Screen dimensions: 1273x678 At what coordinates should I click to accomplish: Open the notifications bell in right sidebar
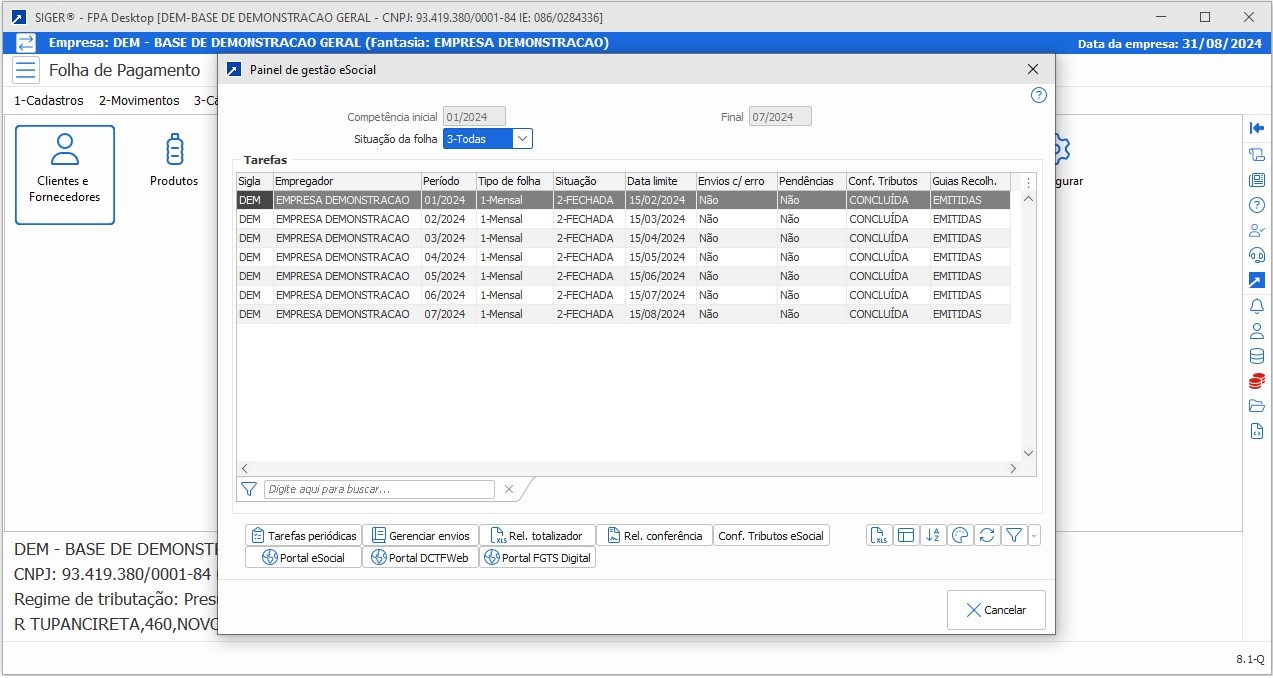1257,306
